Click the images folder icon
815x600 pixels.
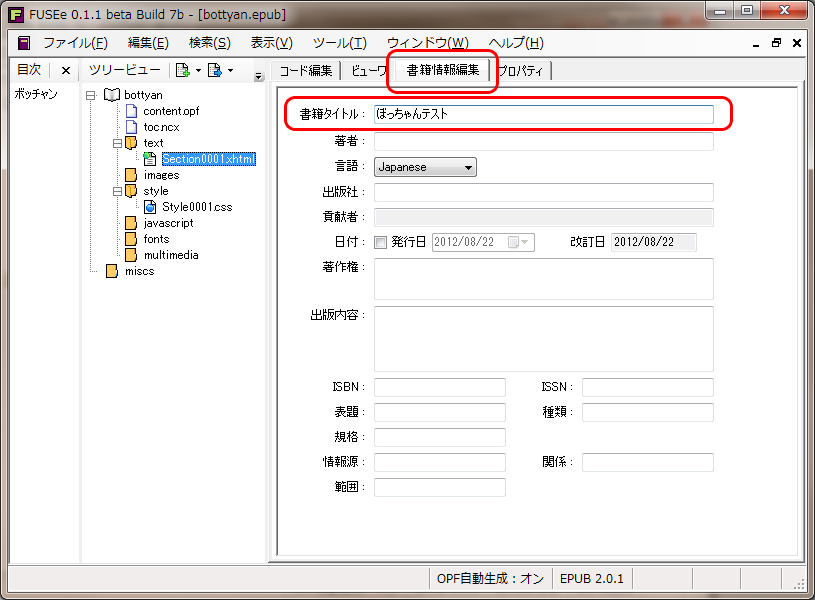click(131, 175)
